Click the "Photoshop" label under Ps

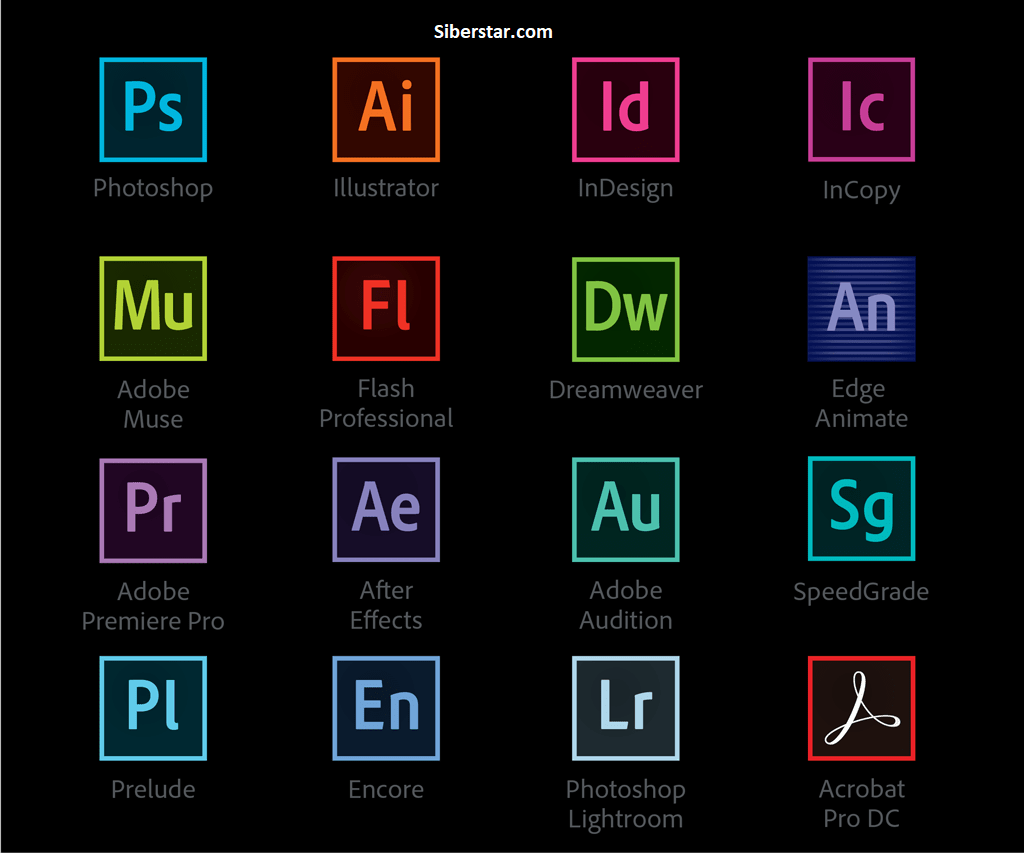click(x=153, y=188)
